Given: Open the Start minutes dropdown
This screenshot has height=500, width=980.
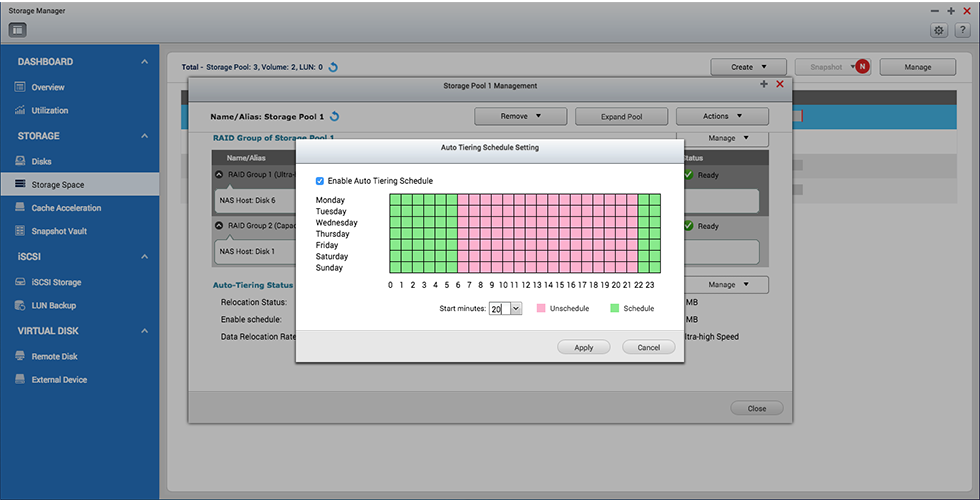Looking at the screenshot, I should tap(516, 309).
